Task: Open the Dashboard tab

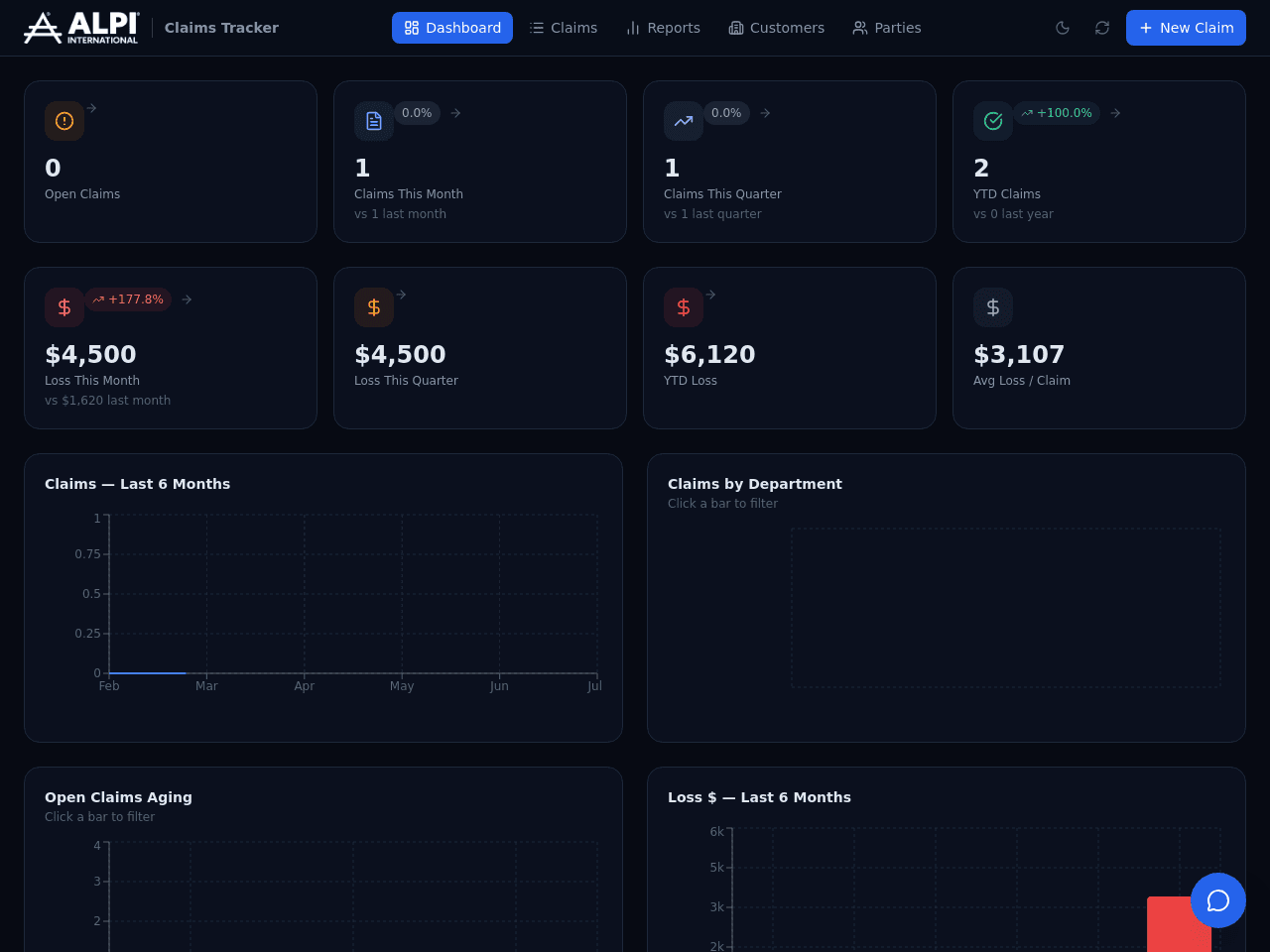Action: [x=452, y=28]
